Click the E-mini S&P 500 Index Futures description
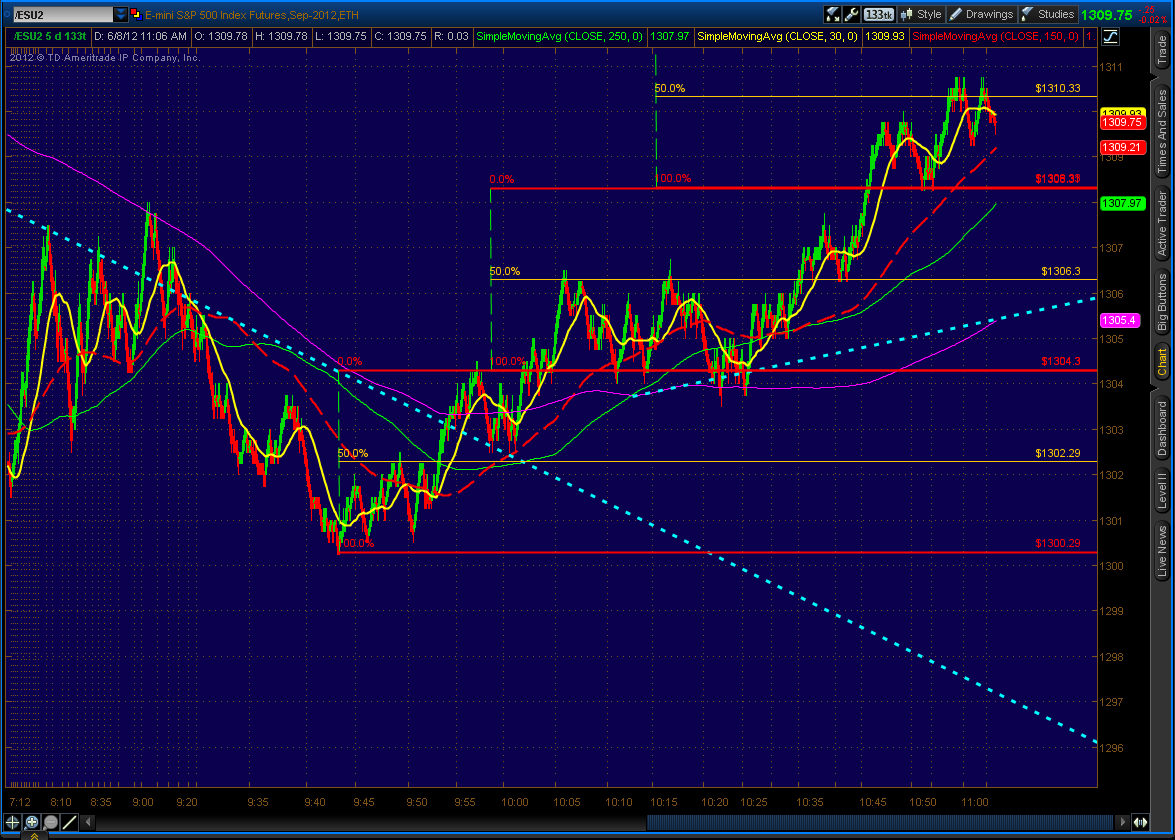 click(x=252, y=15)
